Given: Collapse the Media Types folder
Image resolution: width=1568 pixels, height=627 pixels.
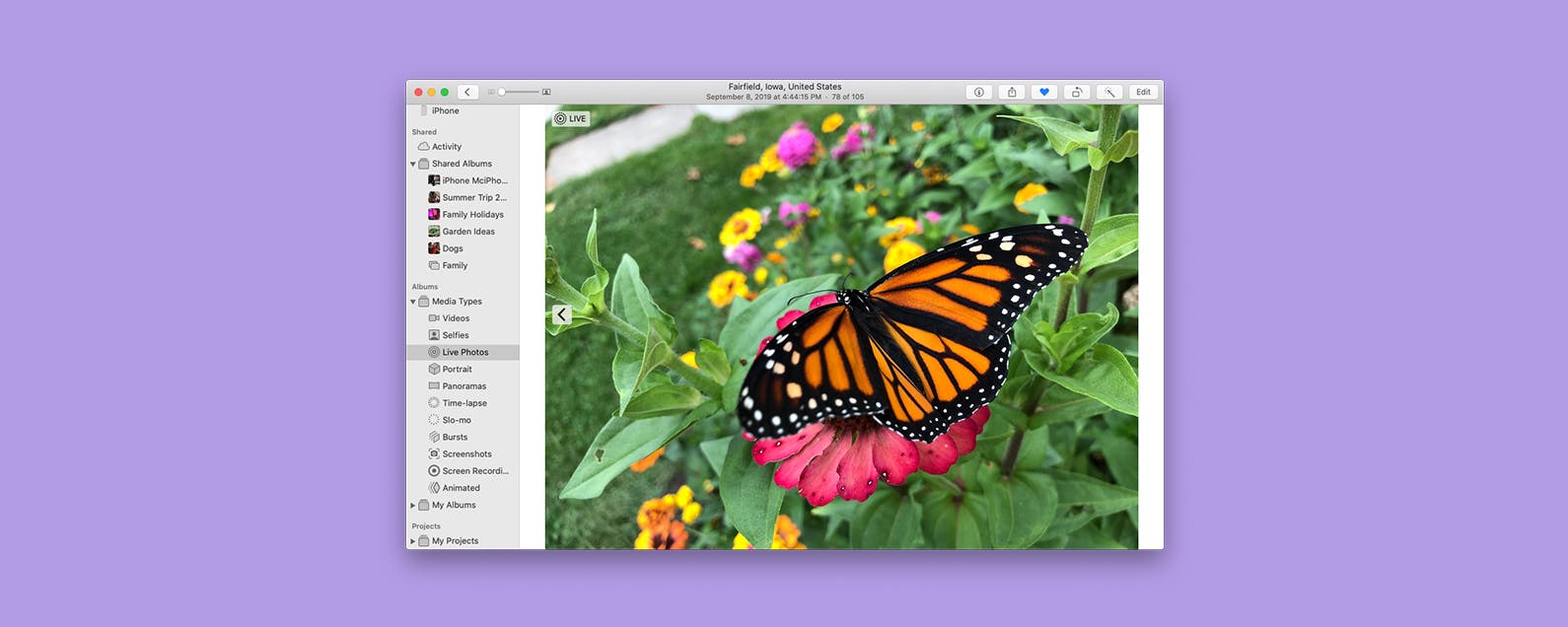Looking at the screenshot, I should pyautogui.click(x=413, y=302).
